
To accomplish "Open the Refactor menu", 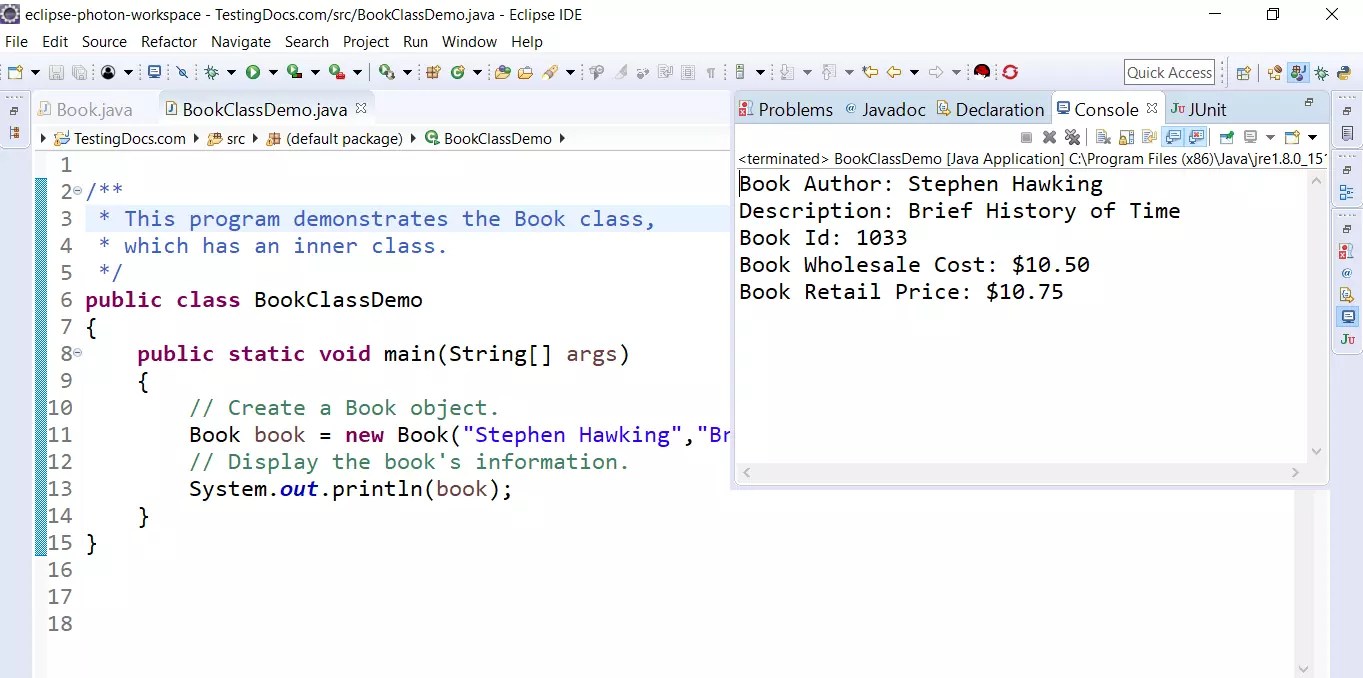I will 168,42.
